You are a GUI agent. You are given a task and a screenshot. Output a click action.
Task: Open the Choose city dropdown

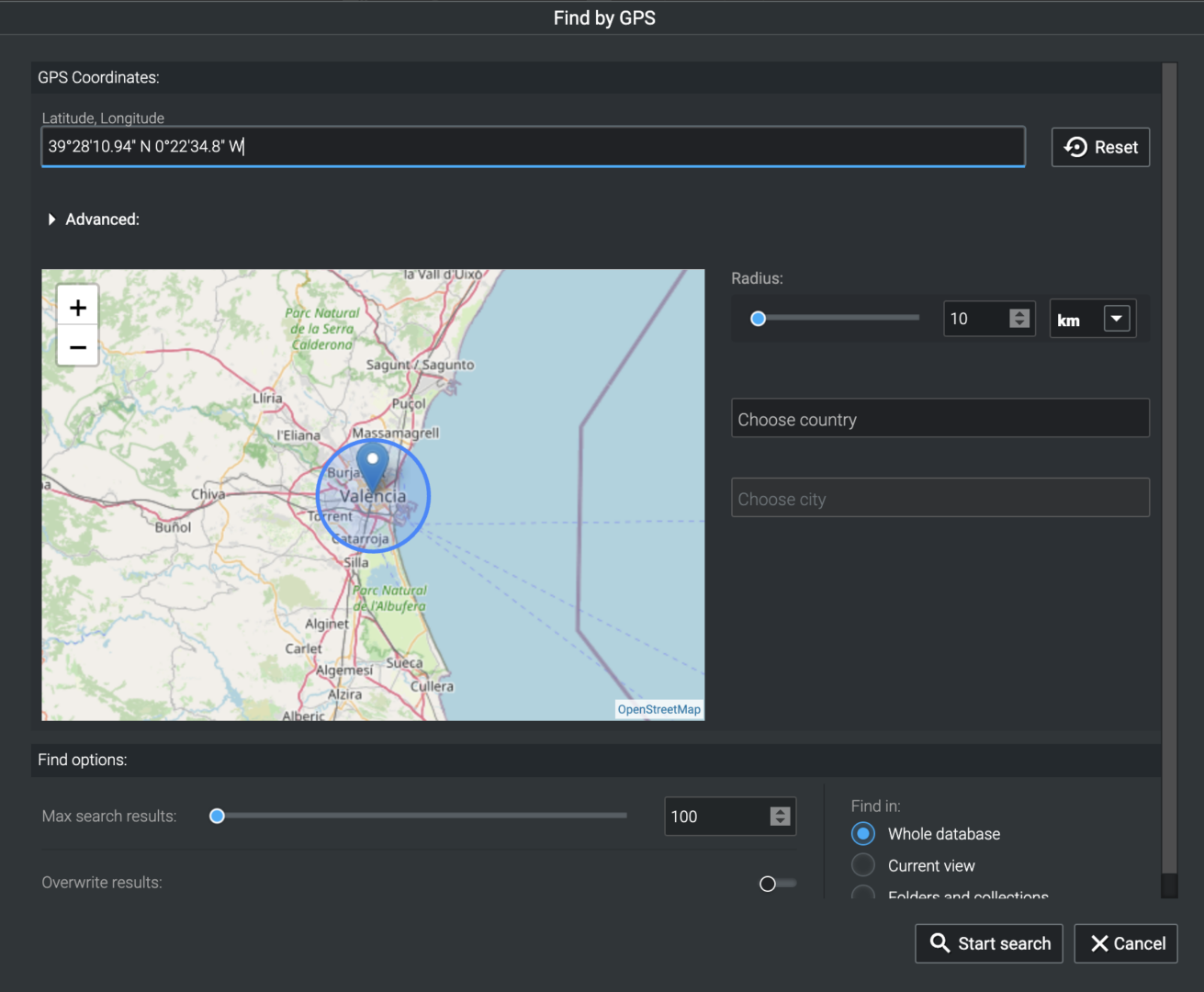(940, 497)
